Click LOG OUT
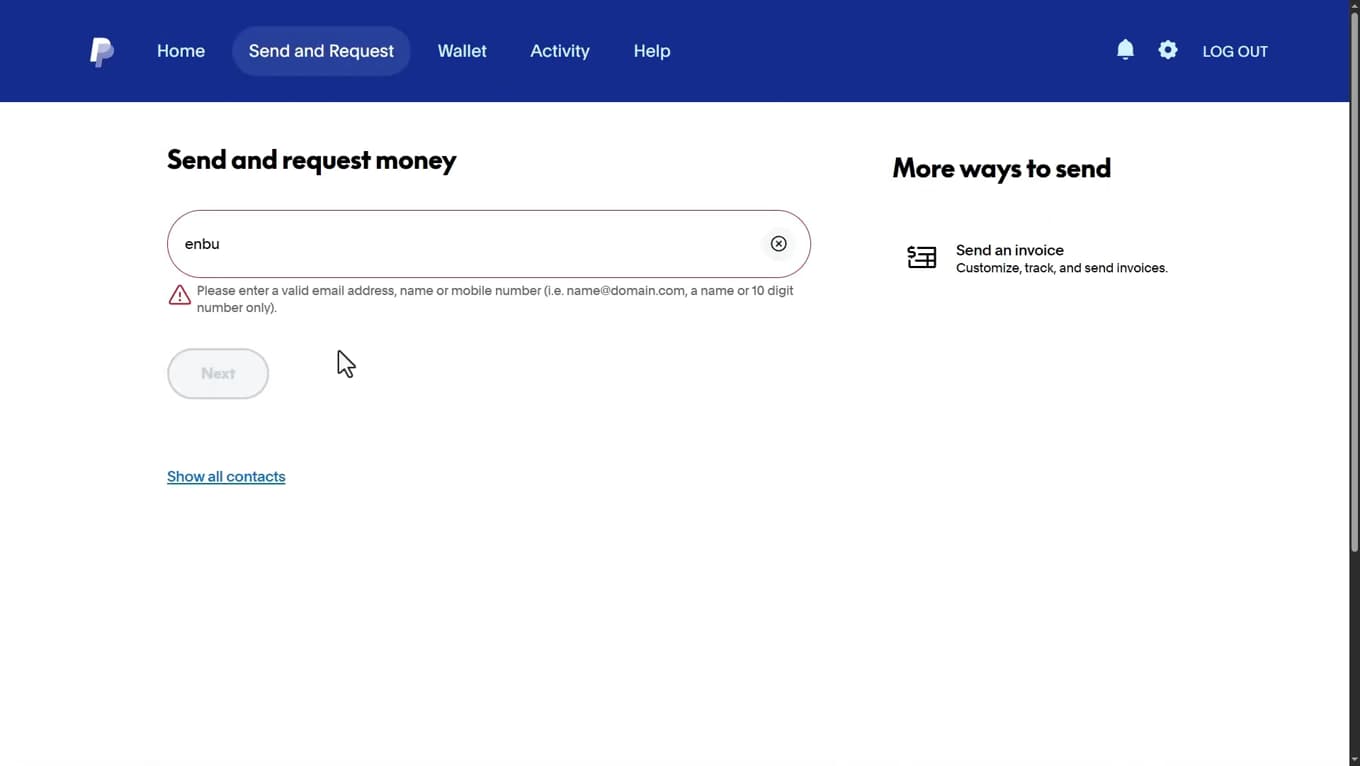1360x766 pixels. pos(1235,51)
